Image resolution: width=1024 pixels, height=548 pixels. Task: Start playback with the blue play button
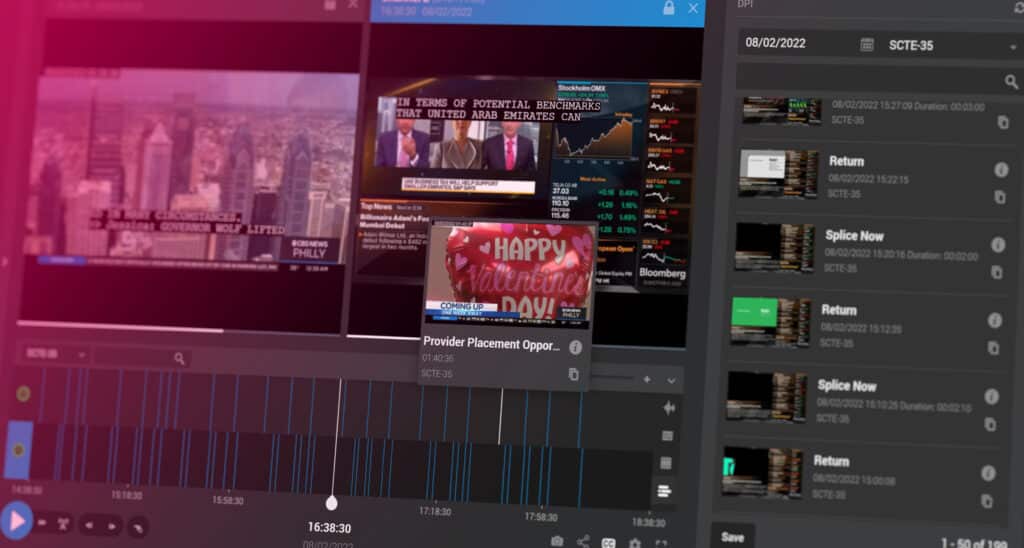click(14, 521)
